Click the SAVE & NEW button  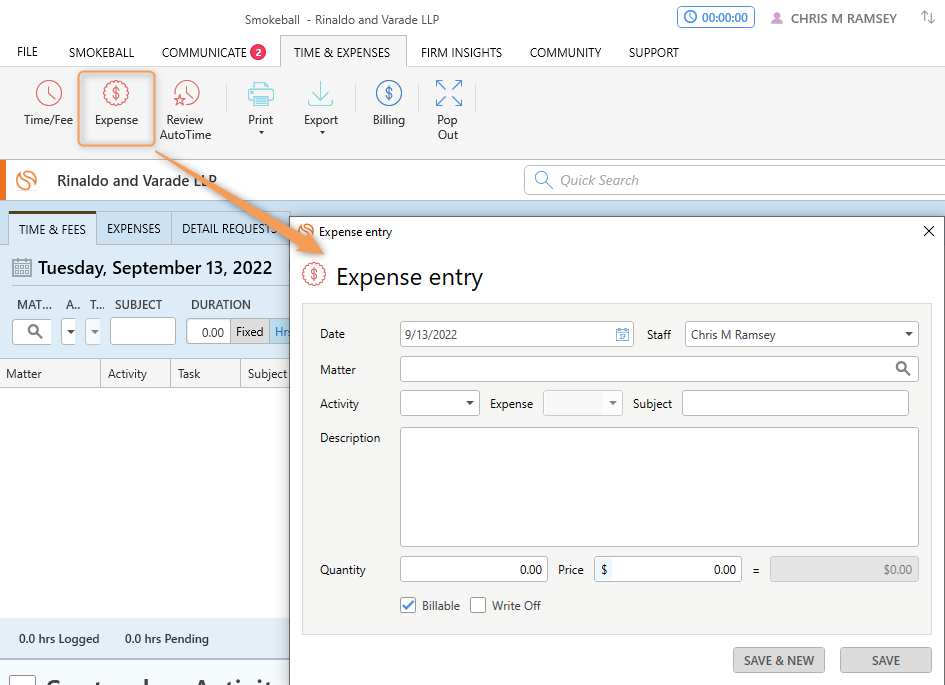coord(779,660)
